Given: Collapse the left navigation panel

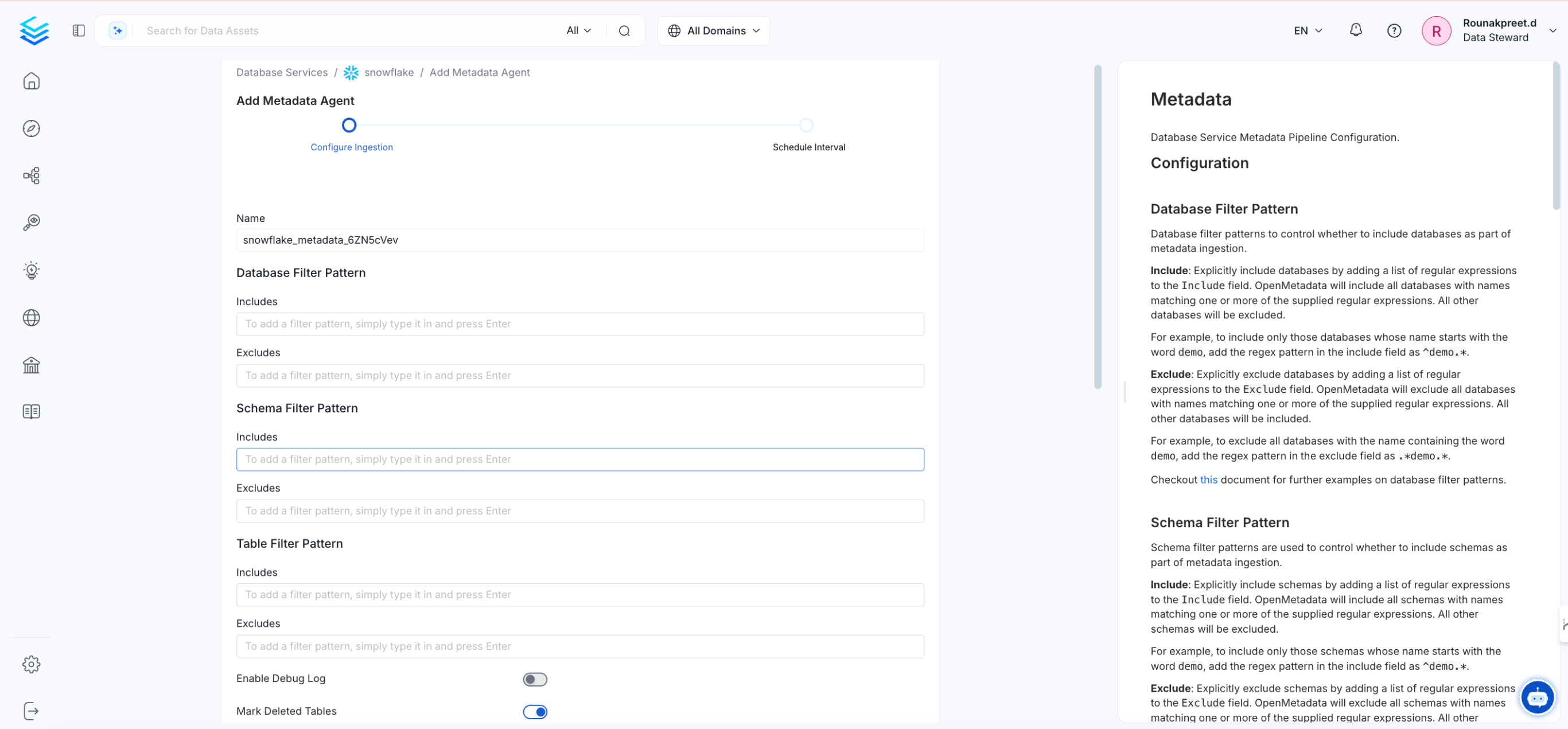Looking at the screenshot, I should point(78,30).
